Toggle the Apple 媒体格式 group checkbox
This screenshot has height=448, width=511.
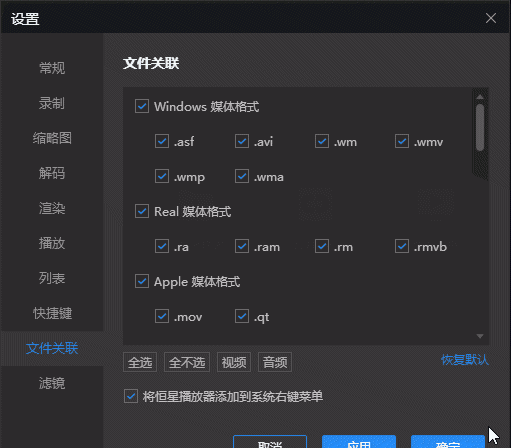pos(142,281)
